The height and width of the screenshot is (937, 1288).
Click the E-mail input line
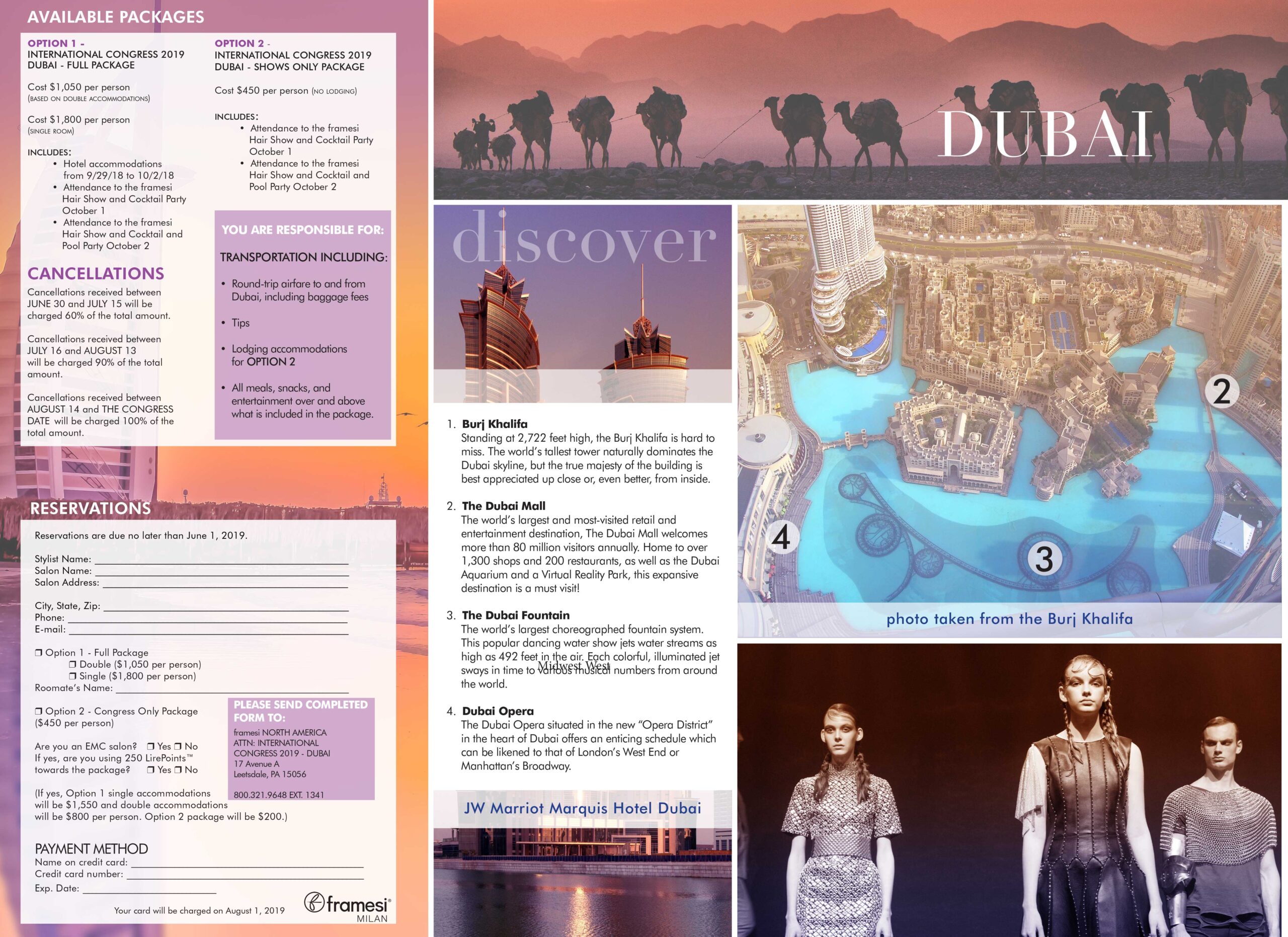[208, 632]
